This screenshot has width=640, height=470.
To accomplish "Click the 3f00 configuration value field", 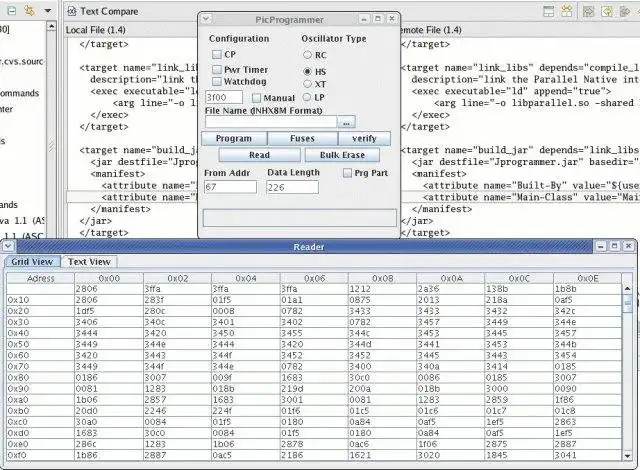I will pos(224,98).
